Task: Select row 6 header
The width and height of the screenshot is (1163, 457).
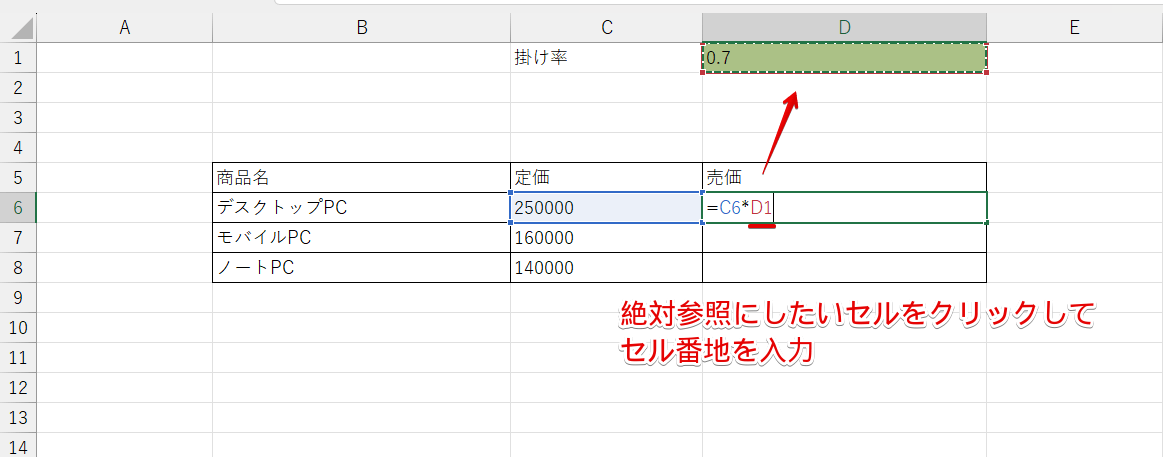Action: pos(19,208)
